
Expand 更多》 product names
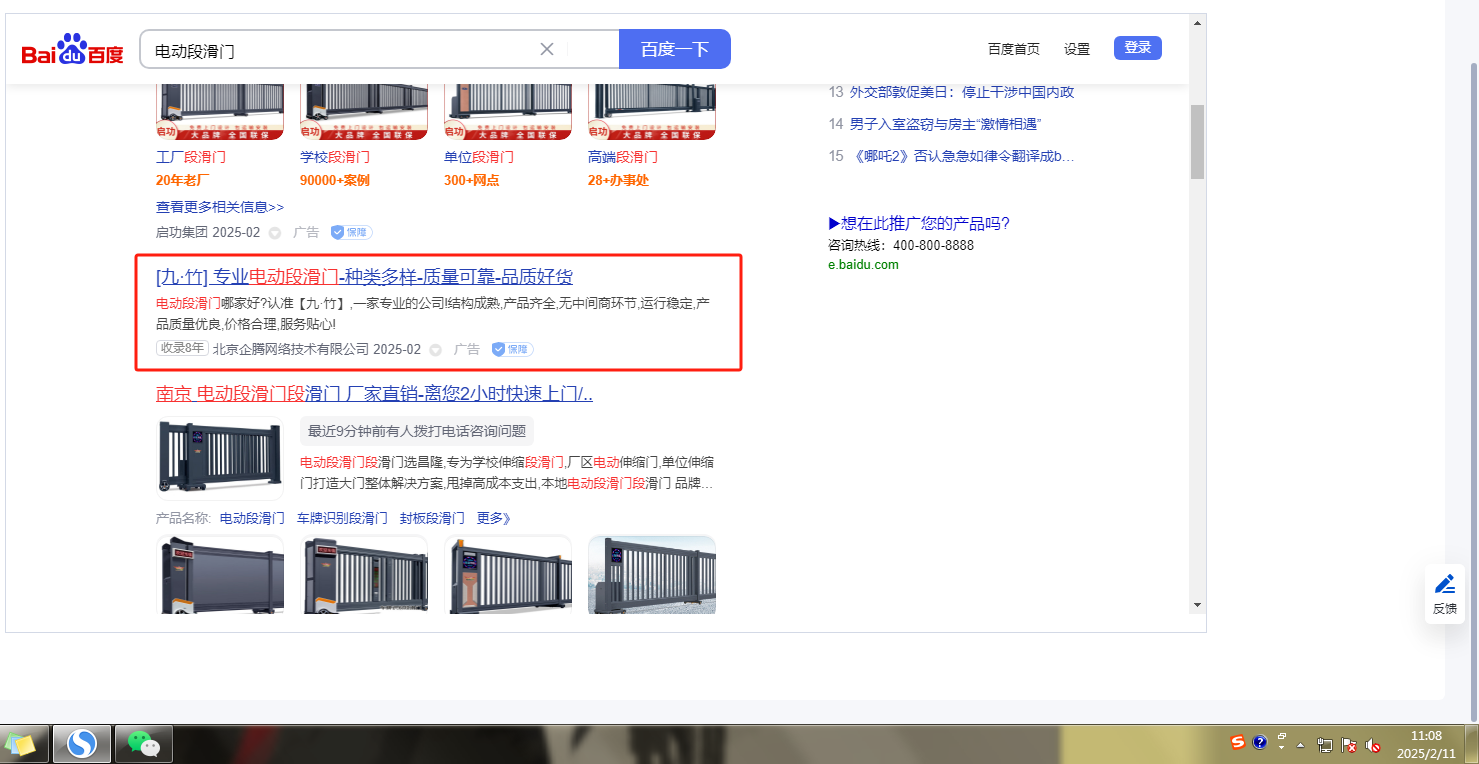click(494, 518)
